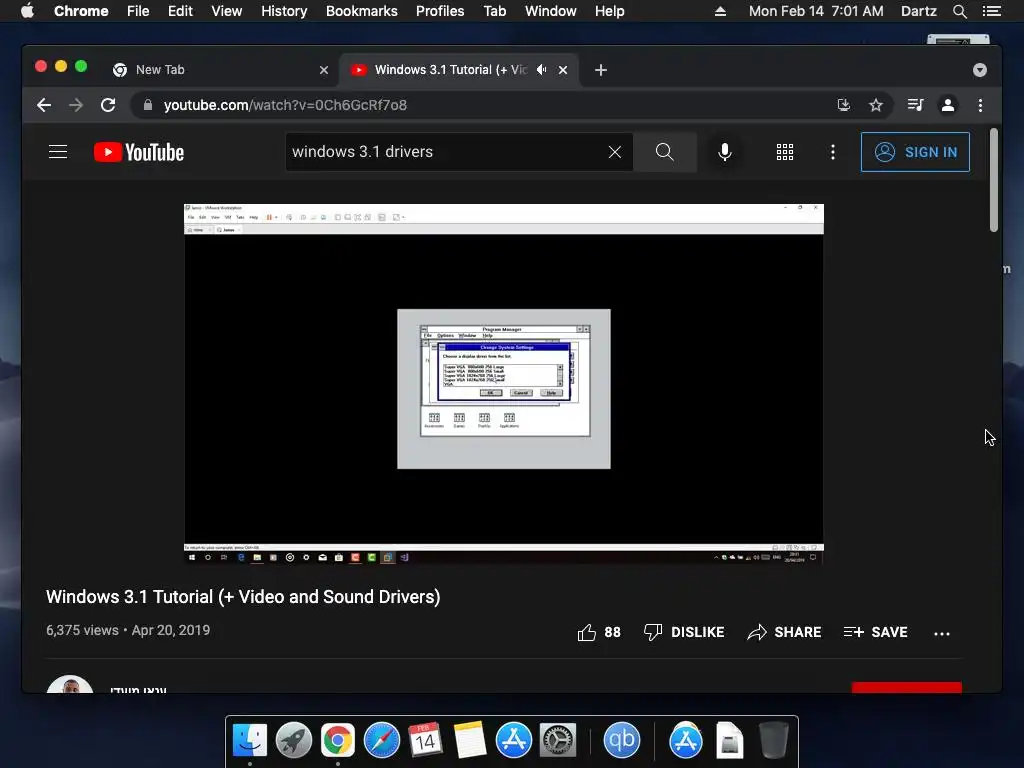Open Calendar from the Dock
The width and height of the screenshot is (1024, 768).
(425, 740)
